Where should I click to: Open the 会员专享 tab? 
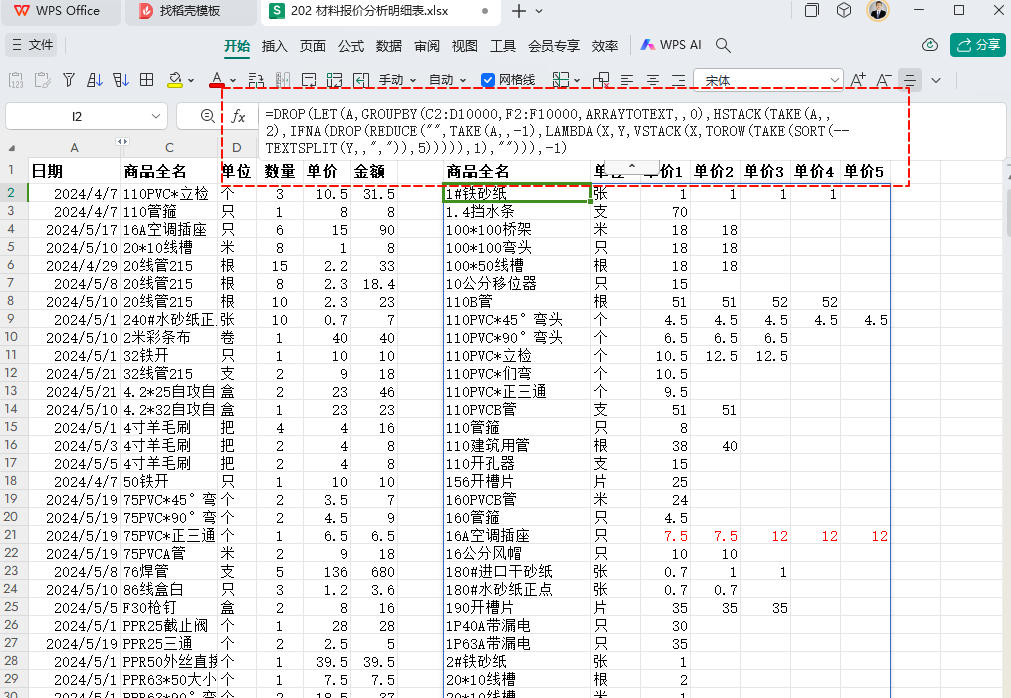(554, 46)
